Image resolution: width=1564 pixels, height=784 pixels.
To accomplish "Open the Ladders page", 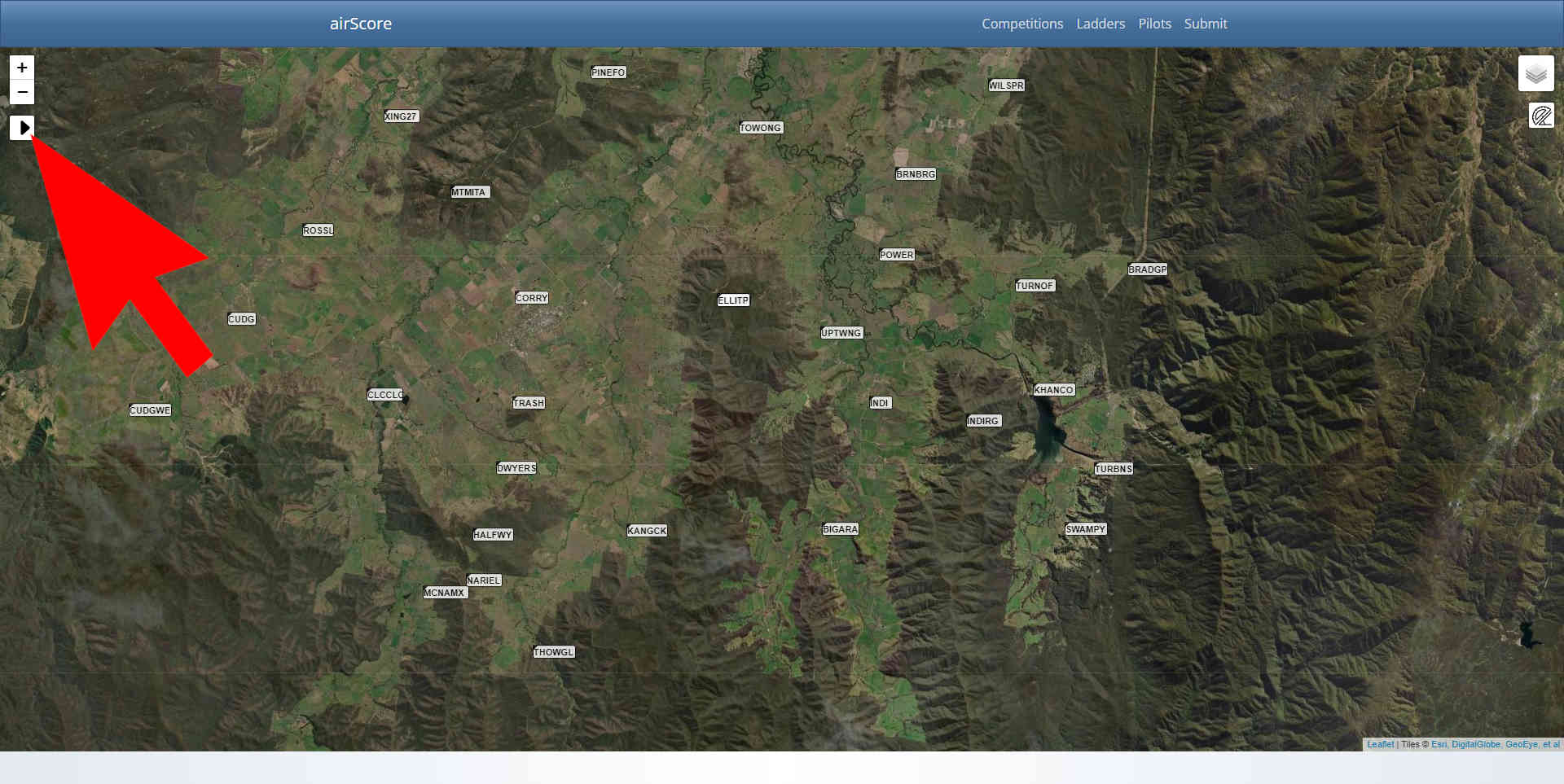I will click(1101, 24).
